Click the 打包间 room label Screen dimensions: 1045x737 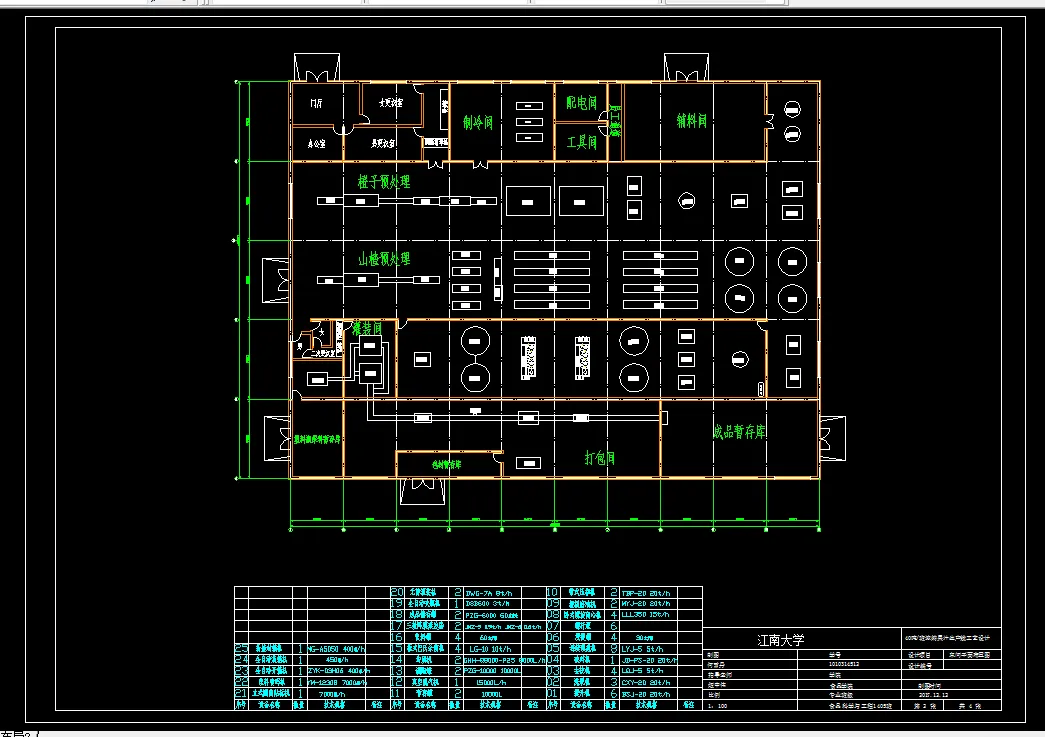[600, 458]
